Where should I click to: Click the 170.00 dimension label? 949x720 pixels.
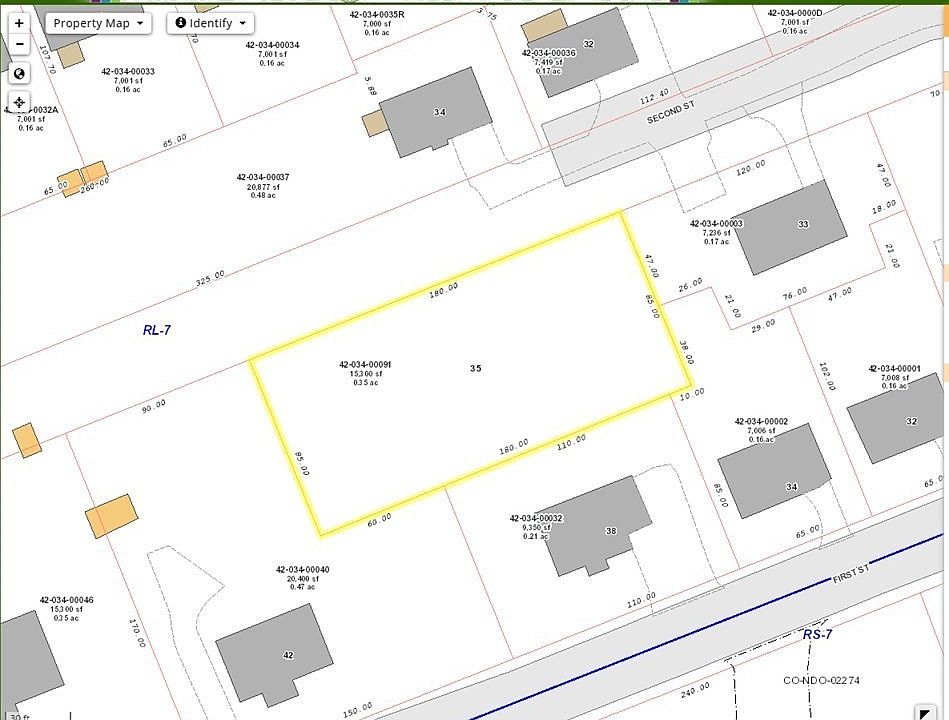pos(137,633)
